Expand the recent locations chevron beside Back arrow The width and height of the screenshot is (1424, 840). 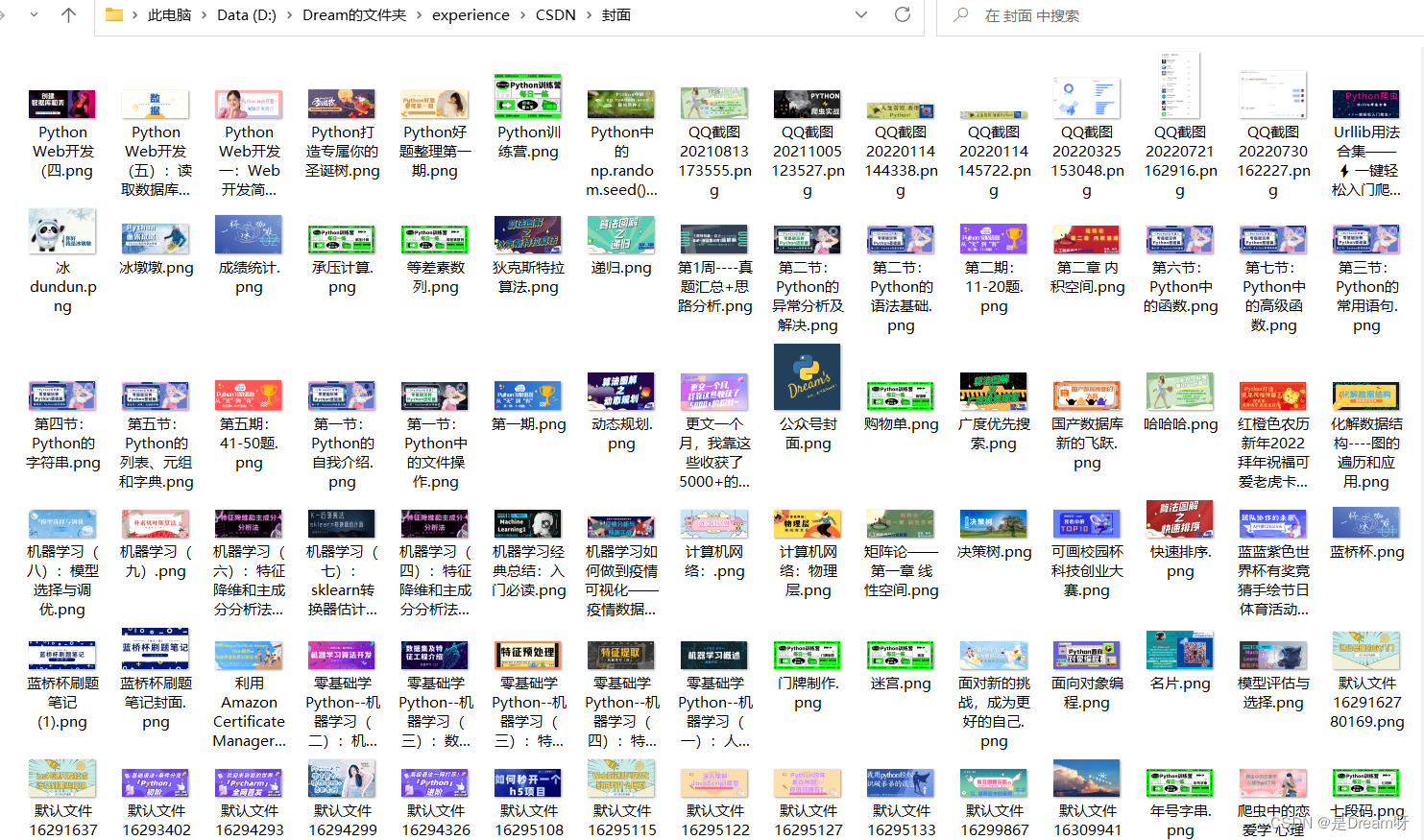[x=35, y=16]
